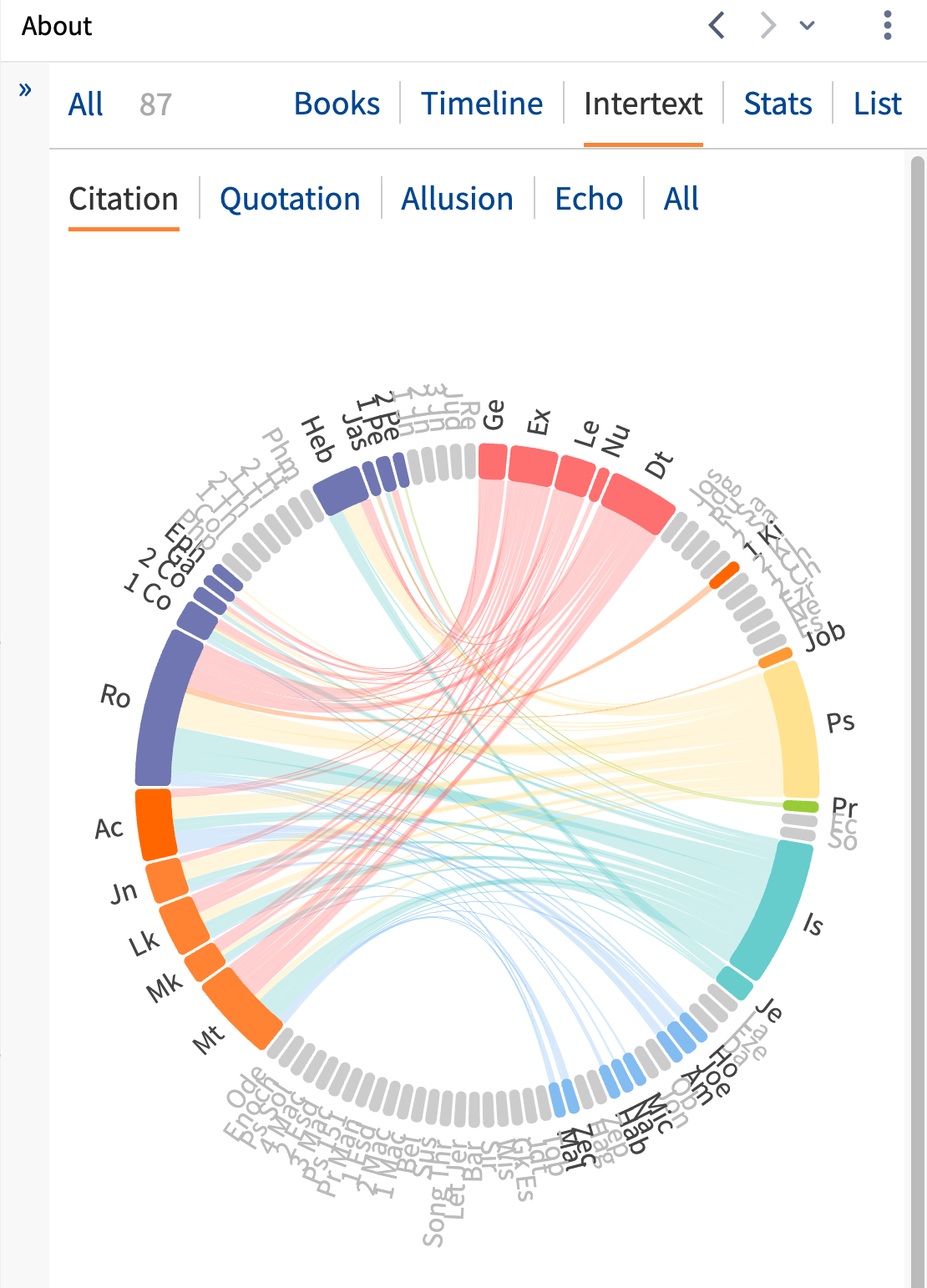Click the back navigation arrow
The image size is (927, 1288).
pos(717,26)
